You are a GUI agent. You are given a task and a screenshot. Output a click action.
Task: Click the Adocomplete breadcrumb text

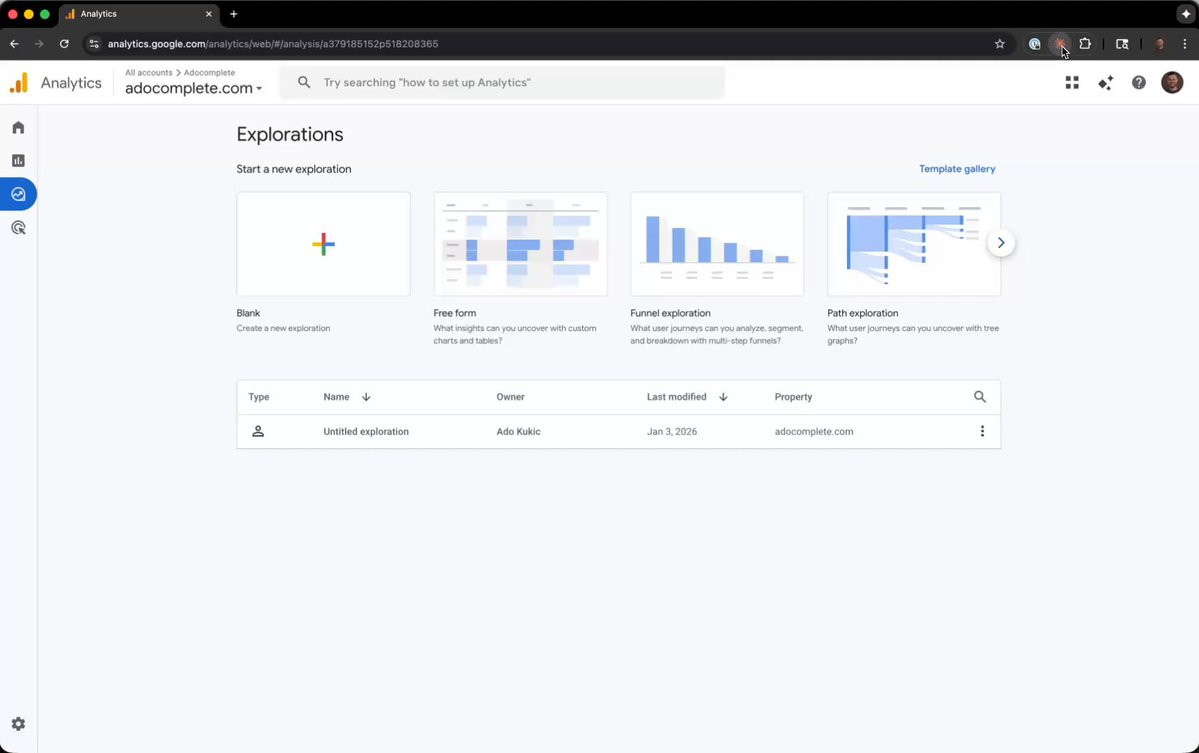click(x=209, y=73)
